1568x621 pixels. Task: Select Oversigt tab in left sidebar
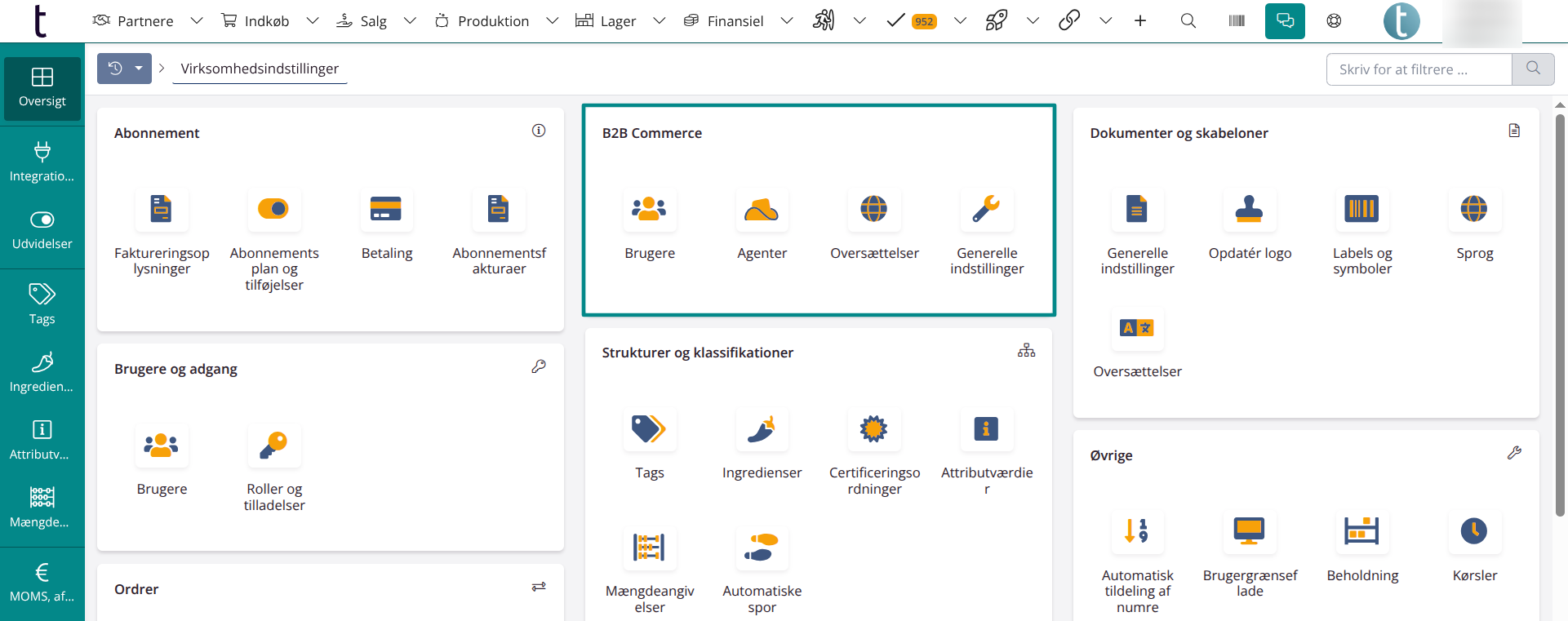42,88
